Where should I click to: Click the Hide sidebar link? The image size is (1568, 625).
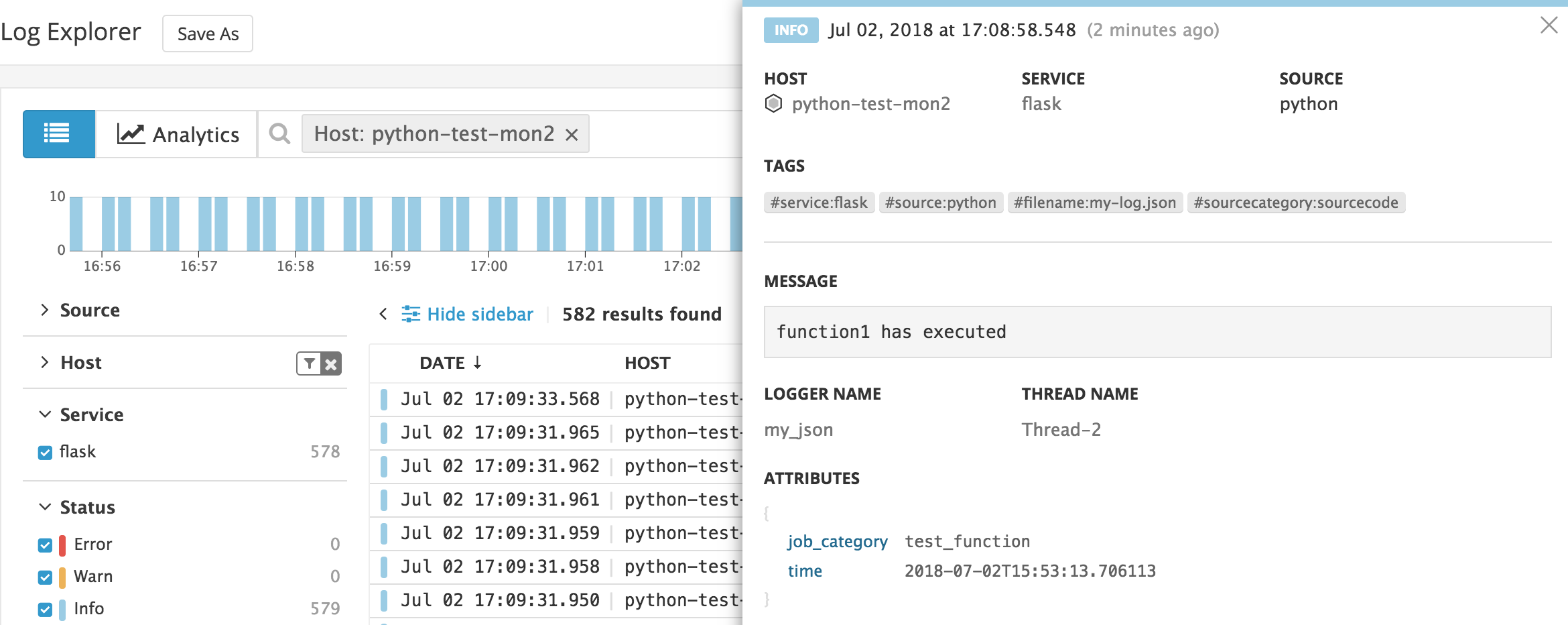[480, 314]
